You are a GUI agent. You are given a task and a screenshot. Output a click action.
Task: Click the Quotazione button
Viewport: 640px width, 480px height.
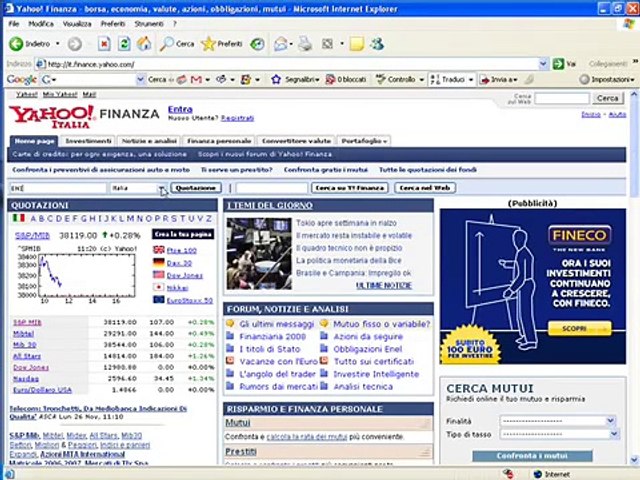click(x=196, y=188)
